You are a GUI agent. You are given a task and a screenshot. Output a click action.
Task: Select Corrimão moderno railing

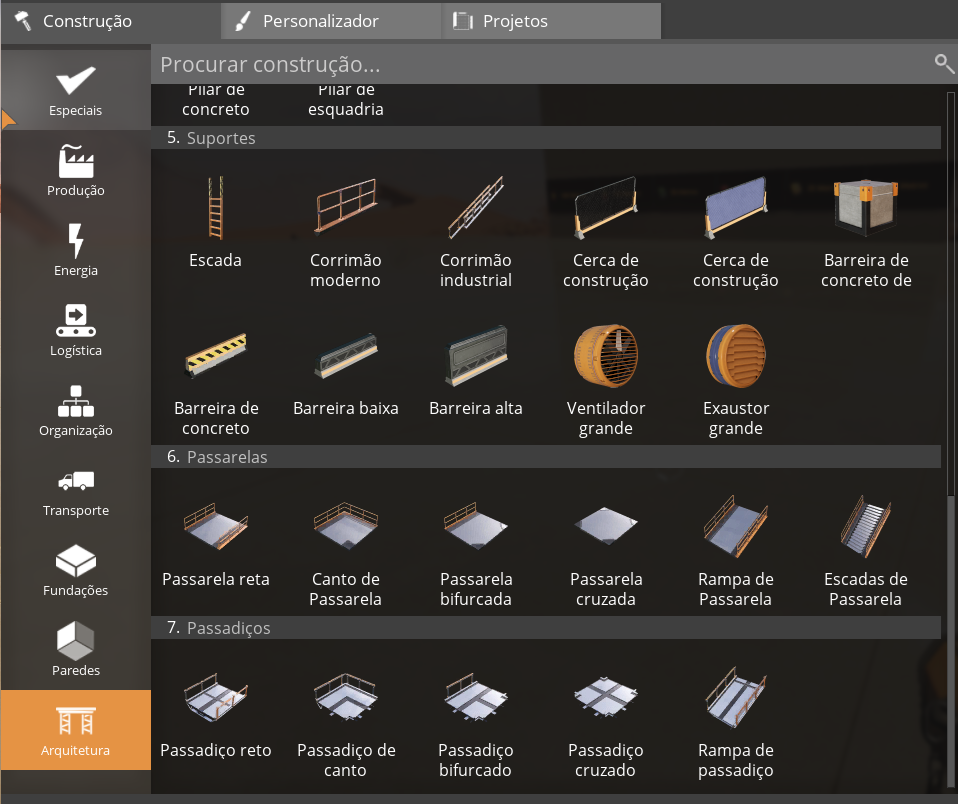[346, 232]
